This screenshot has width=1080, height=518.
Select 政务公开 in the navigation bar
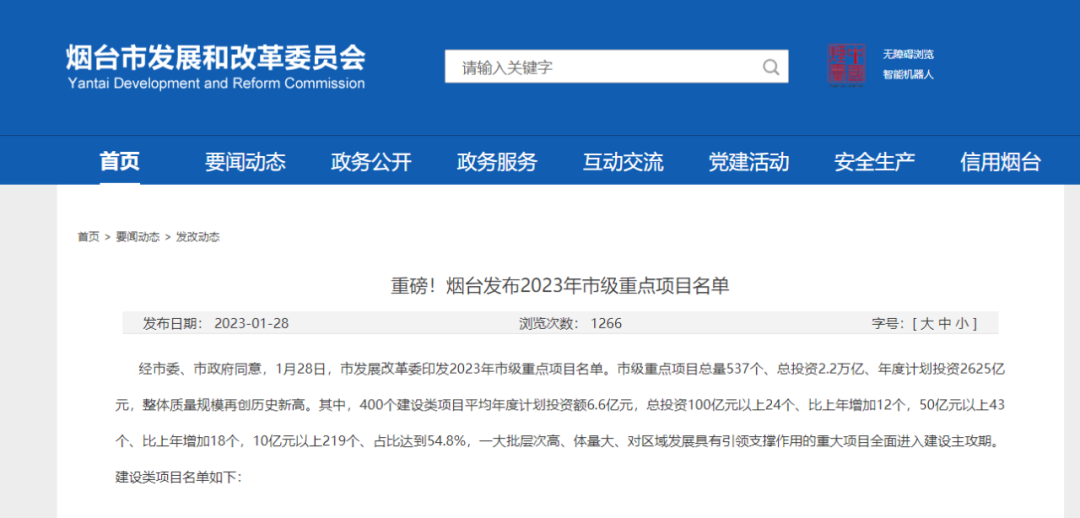(371, 161)
